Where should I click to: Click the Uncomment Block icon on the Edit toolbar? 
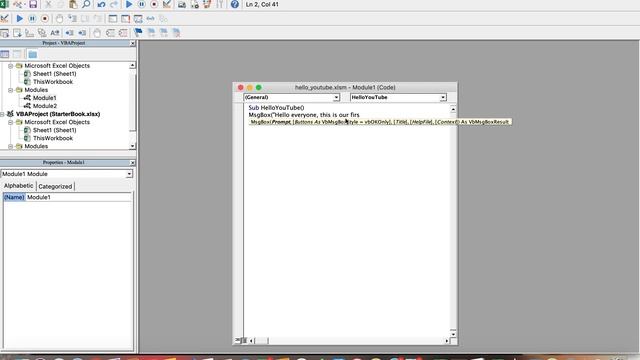point(123,33)
